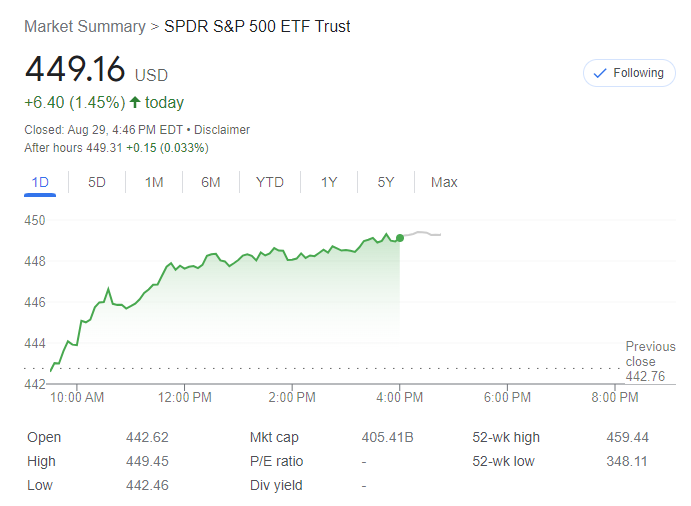Screen dimensions: 691x506
Task: Select the 1D time range tab
Action: tap(40, 182)
